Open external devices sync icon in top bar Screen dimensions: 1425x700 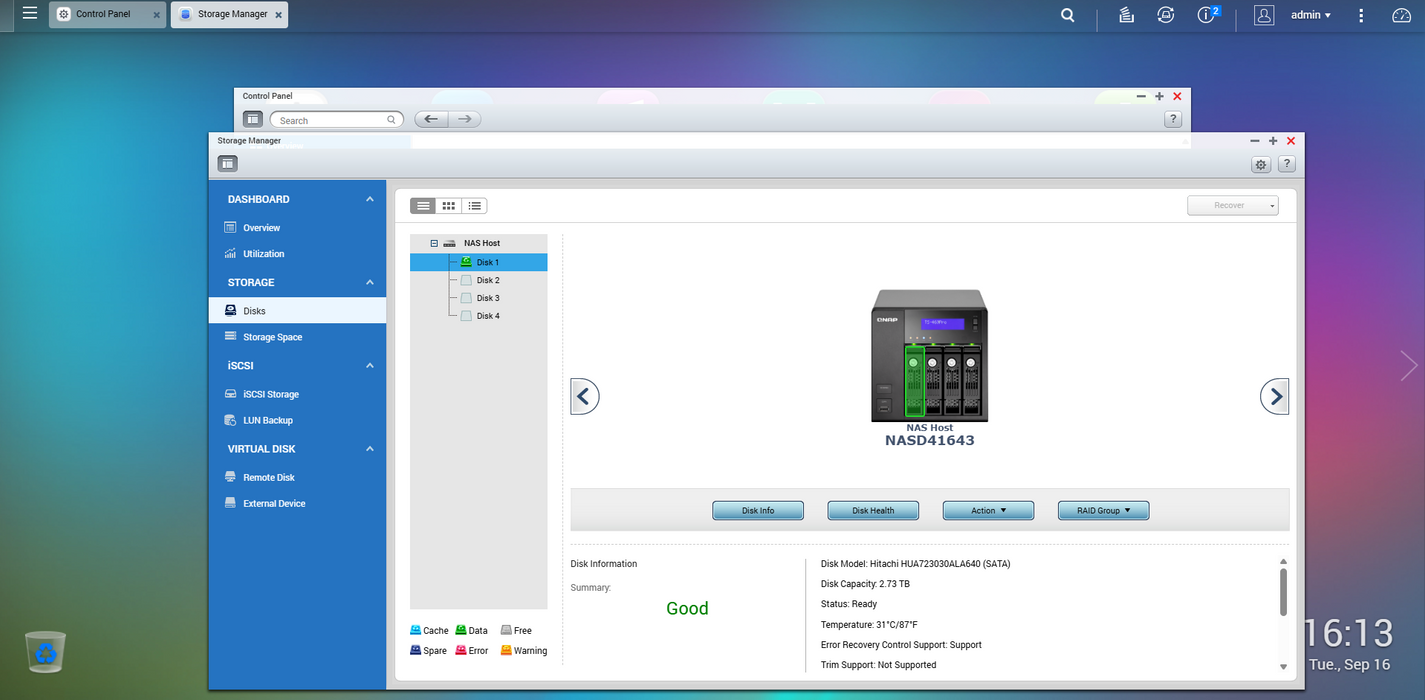point(1165,15)
